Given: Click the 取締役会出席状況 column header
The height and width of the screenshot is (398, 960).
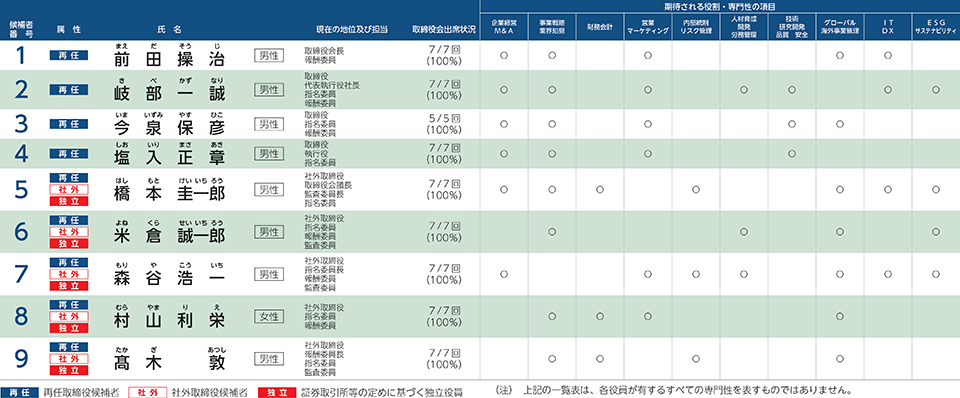Looking at the screenshot, I should click(444, 29).
